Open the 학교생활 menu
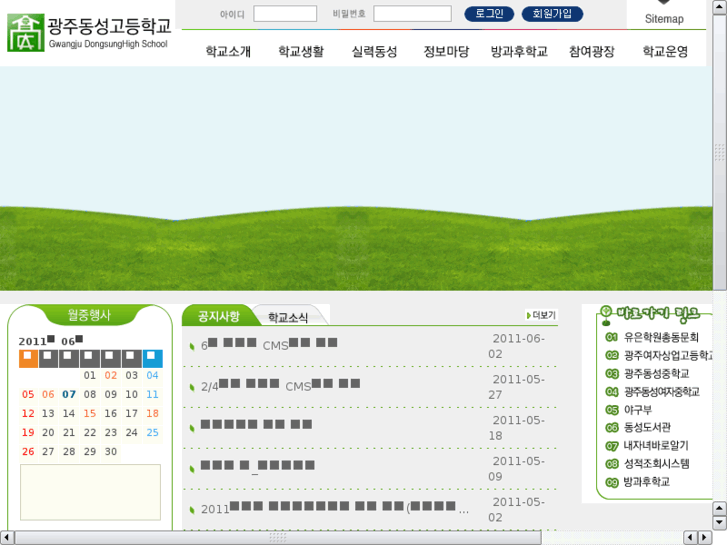 click(301, 51)
